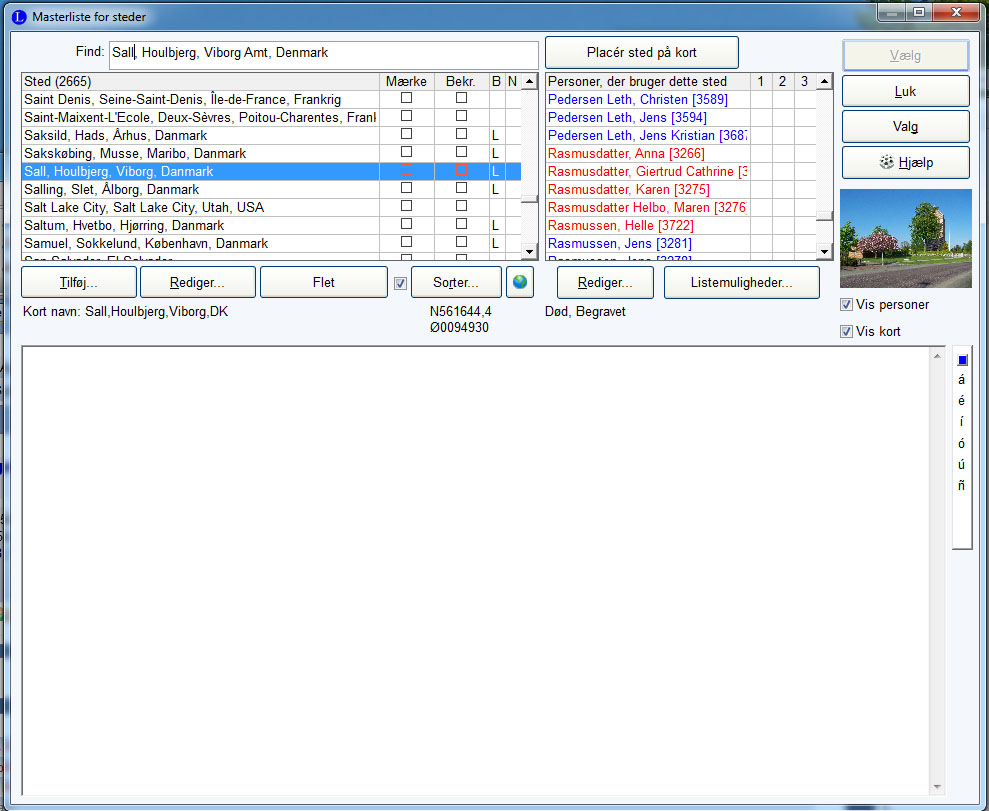Click the Luk button
The width and height of the screenshot is (989, 811).
coord(905,91)
